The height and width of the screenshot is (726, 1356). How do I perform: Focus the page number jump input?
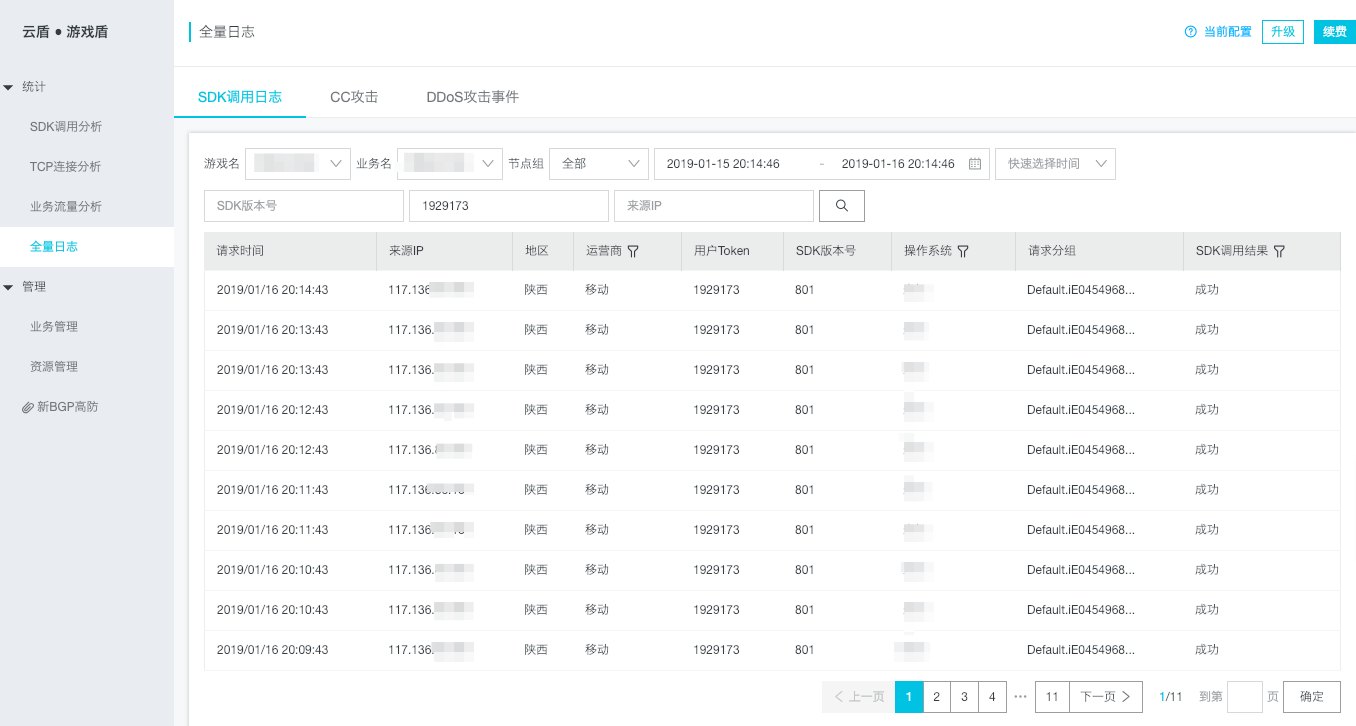tap(1244, 697)
